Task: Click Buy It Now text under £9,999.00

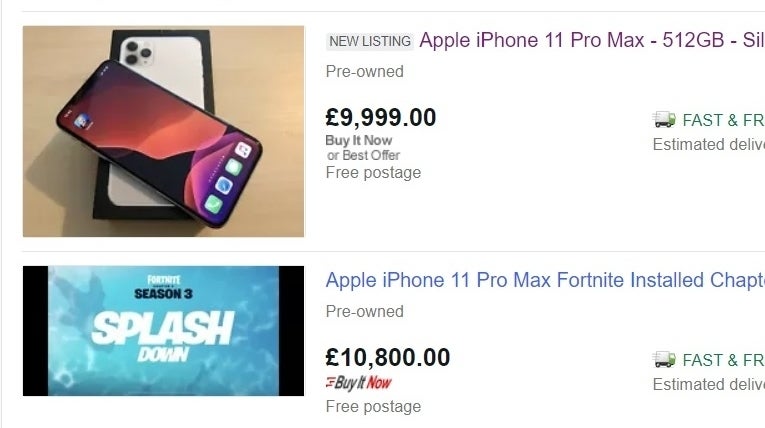Action: pos(359,141)
